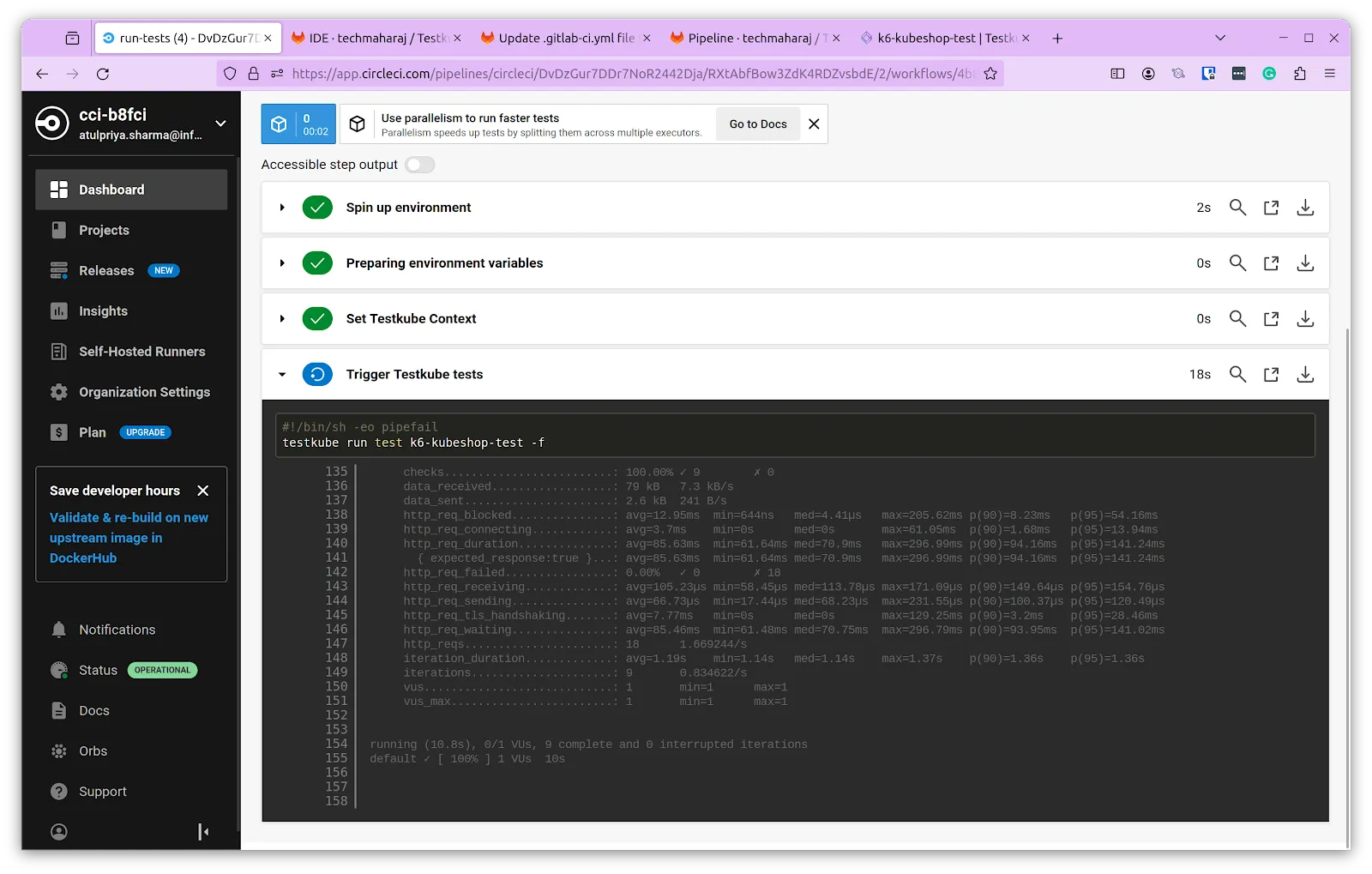Image resolution: width=1372 pixels, height=874 pixels.
Task: Click the CircleCI logo icon
Action: point(52,124)
